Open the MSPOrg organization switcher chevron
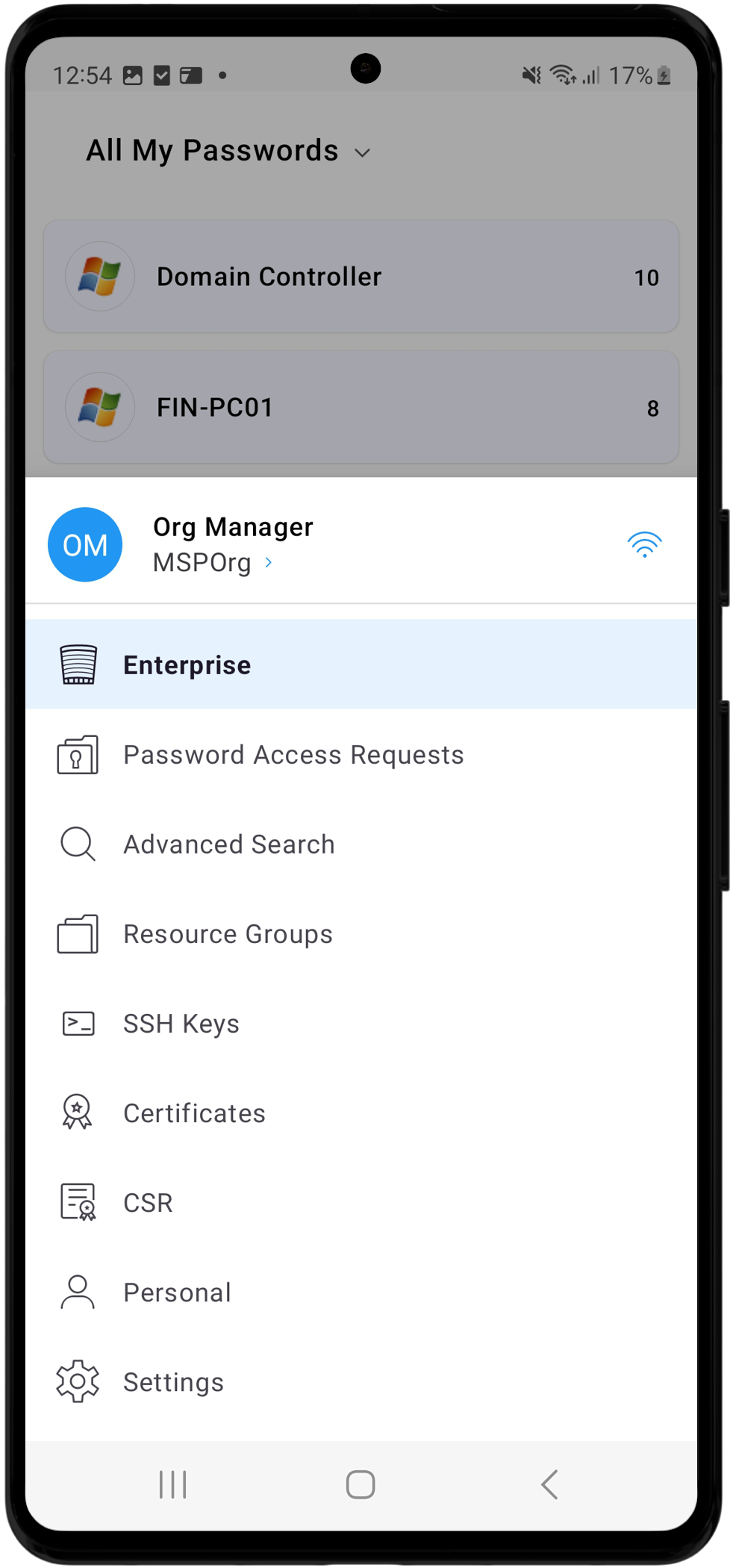Viewport: 730px width, 1568px height. pyautogui.click(x=269, y=562)
